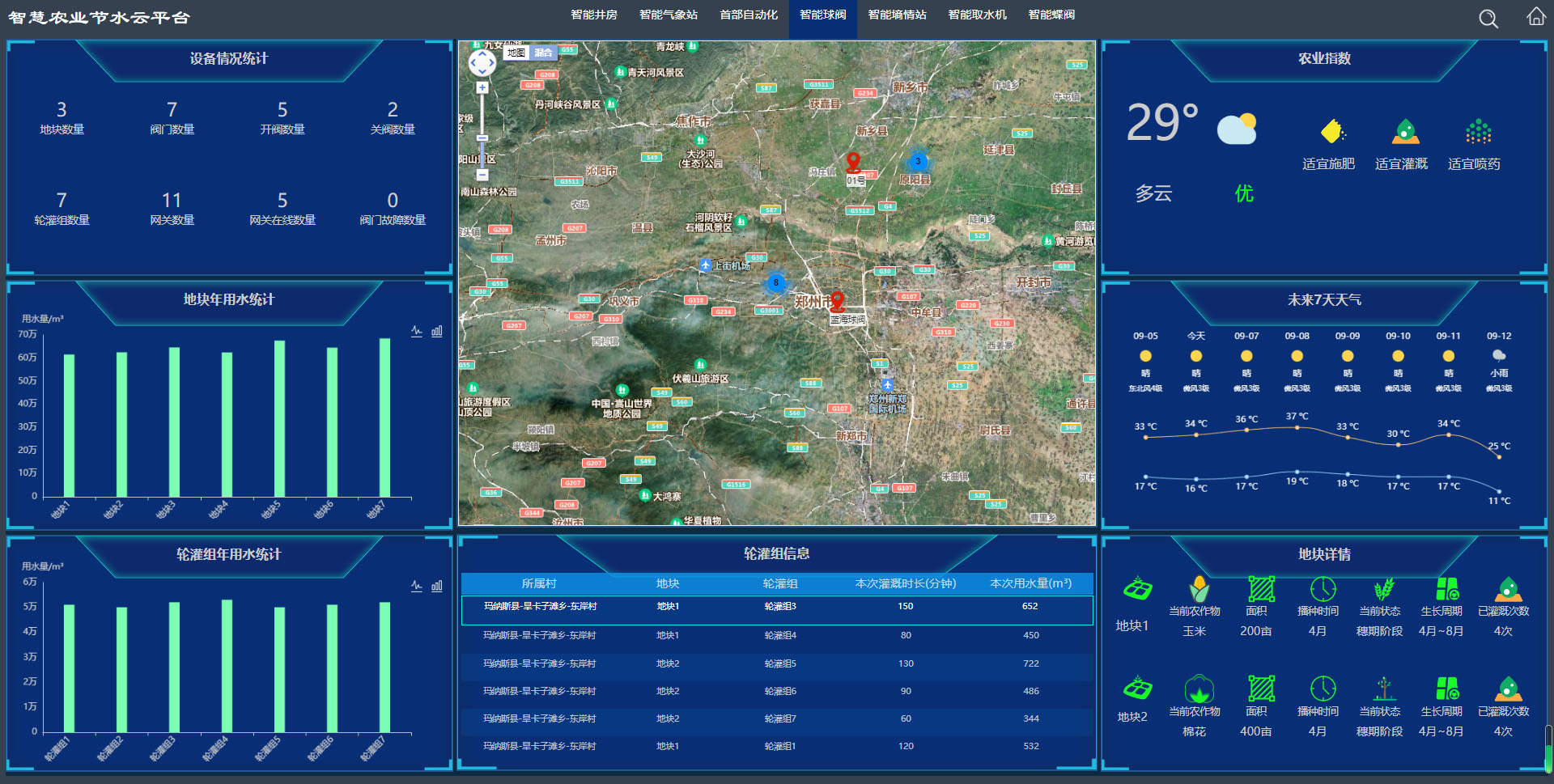Click the 所属村 column header

(539, 583)
